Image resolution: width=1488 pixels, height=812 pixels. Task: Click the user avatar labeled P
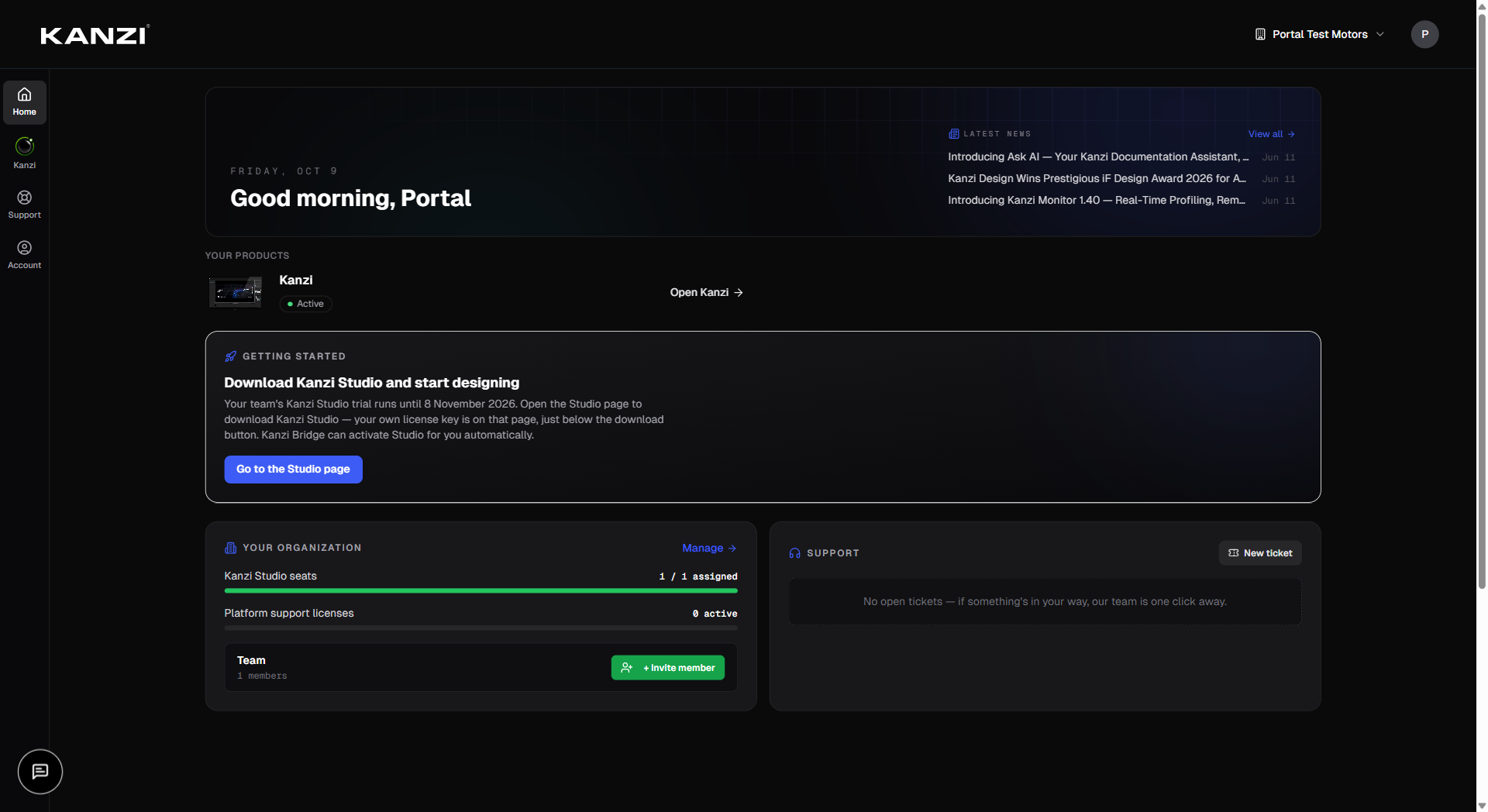coord(1424,34)
